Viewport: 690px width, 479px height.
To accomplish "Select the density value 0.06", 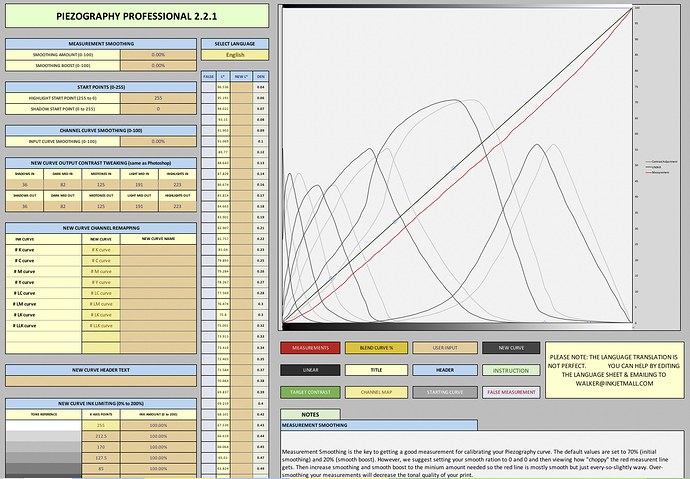I will [x=261, y=98].
